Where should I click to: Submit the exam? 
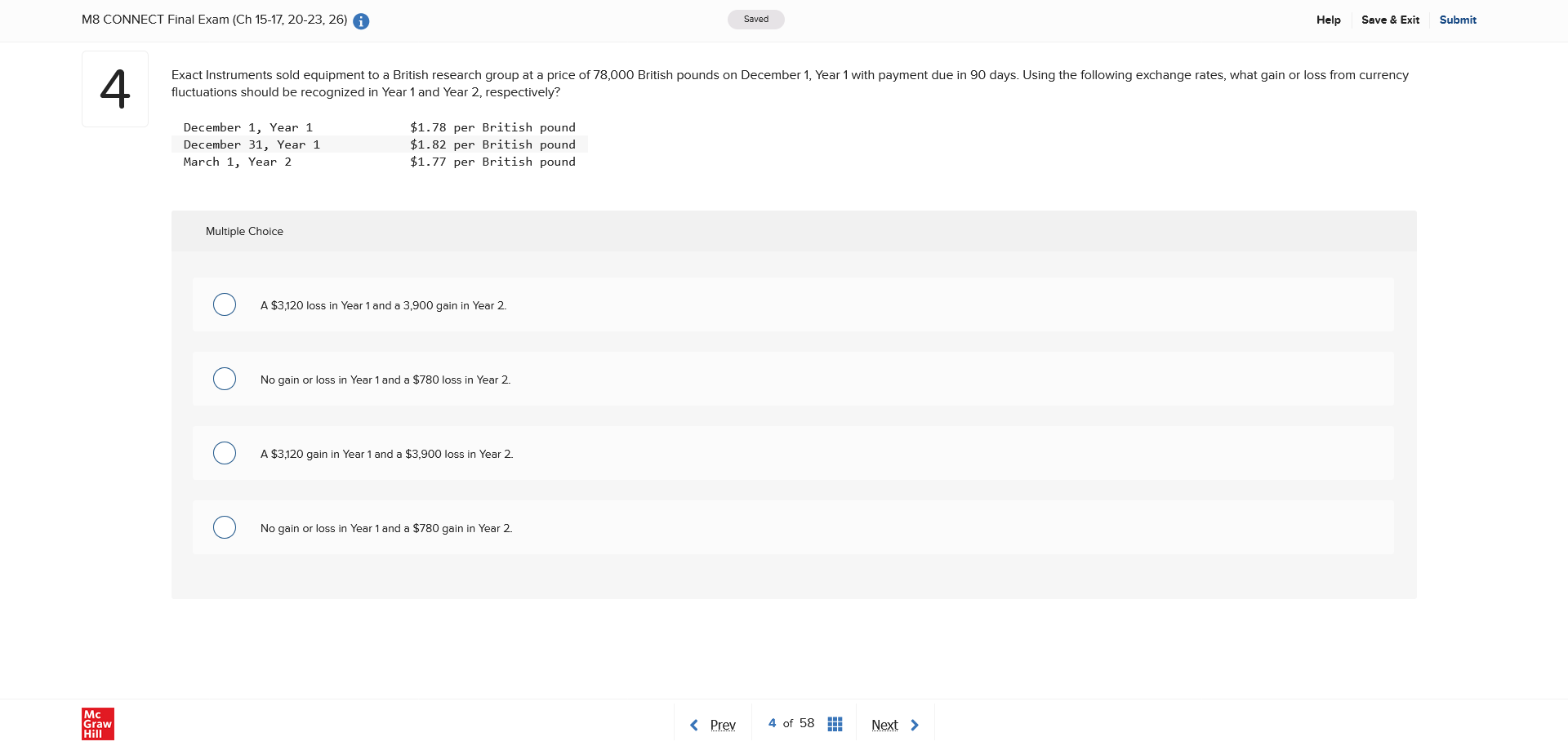point(1457,20)
